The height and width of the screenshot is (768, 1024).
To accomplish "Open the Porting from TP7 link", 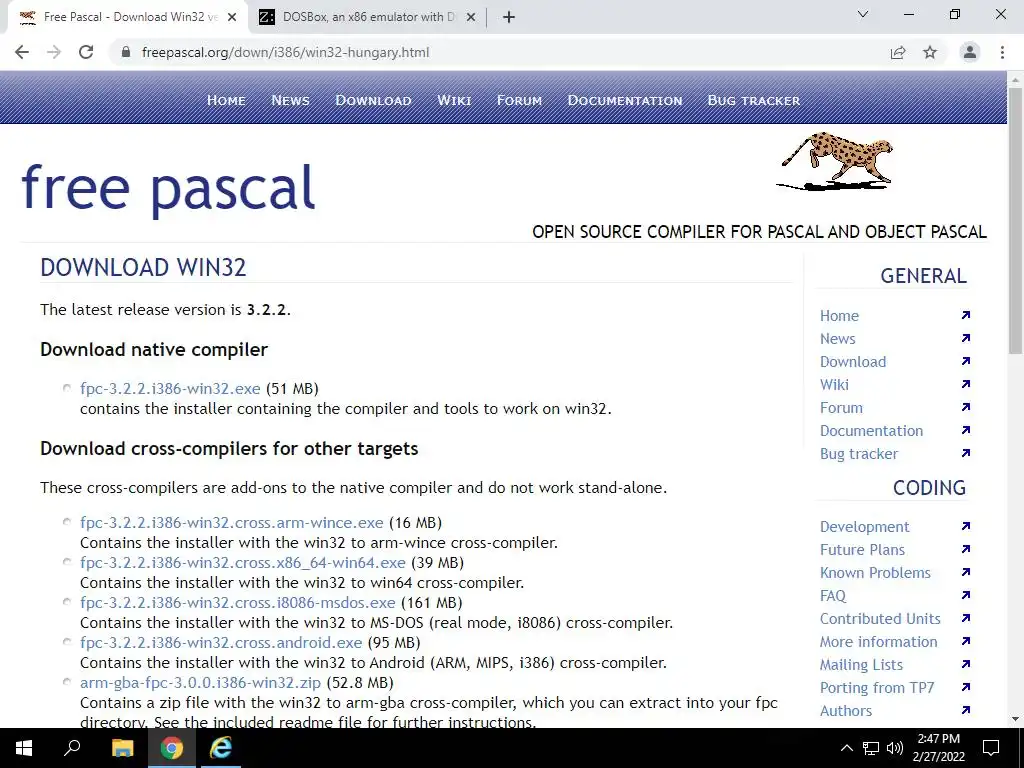I will click(x=876, y=688).
